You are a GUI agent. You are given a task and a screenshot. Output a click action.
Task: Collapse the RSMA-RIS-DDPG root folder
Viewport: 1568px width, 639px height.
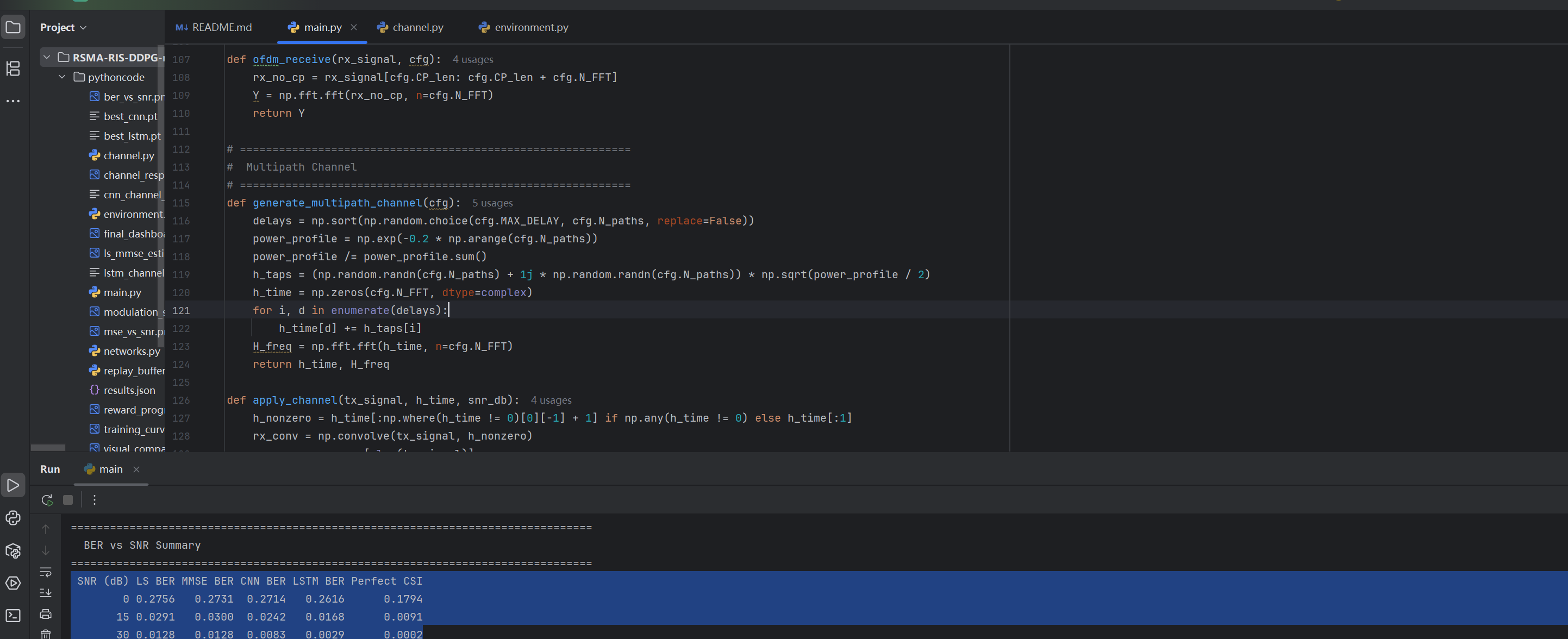click(x=47, y=57)
